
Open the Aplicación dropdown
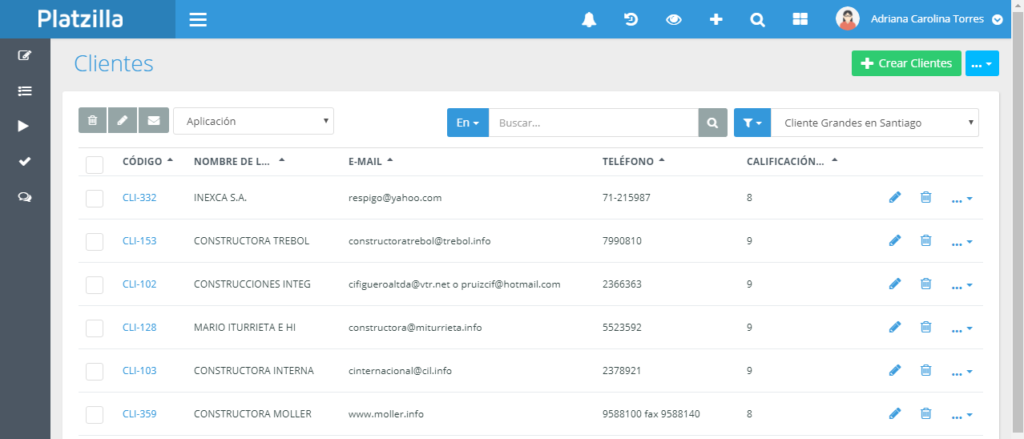tap(253, 121)
